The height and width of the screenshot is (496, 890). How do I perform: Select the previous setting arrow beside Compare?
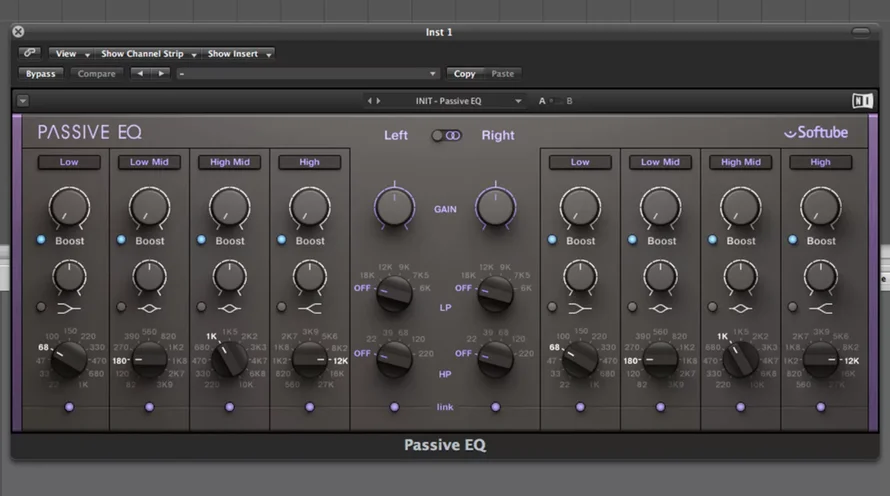pos(140,74)
